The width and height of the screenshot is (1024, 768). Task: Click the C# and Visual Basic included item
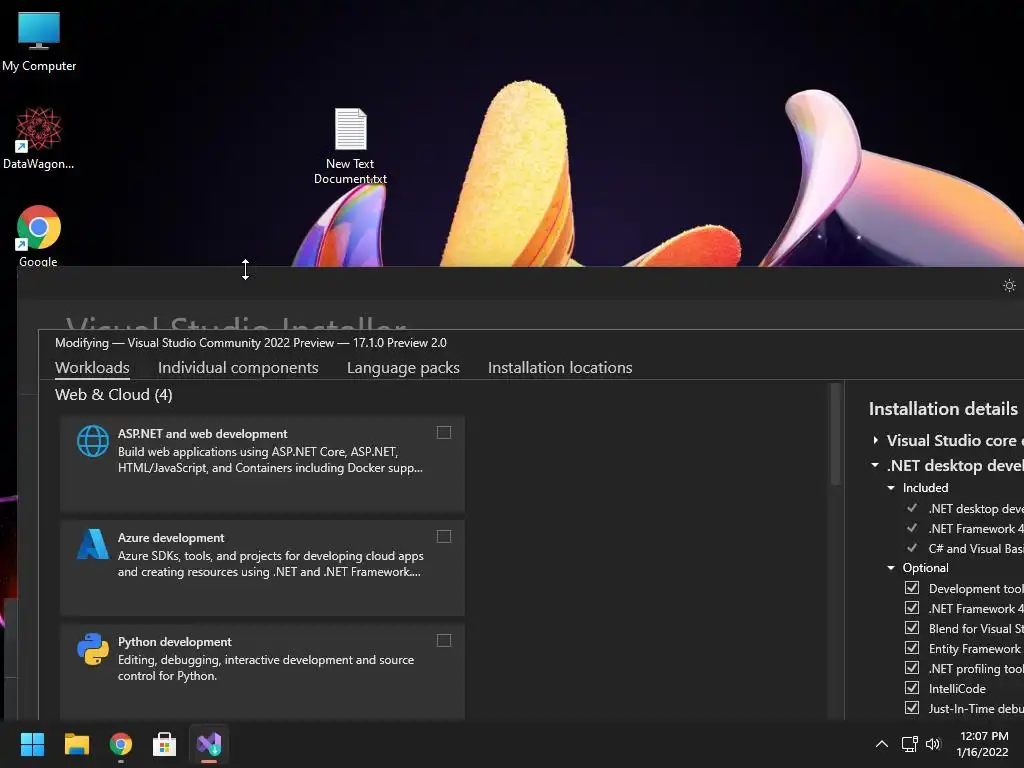(x=976, y=549)
